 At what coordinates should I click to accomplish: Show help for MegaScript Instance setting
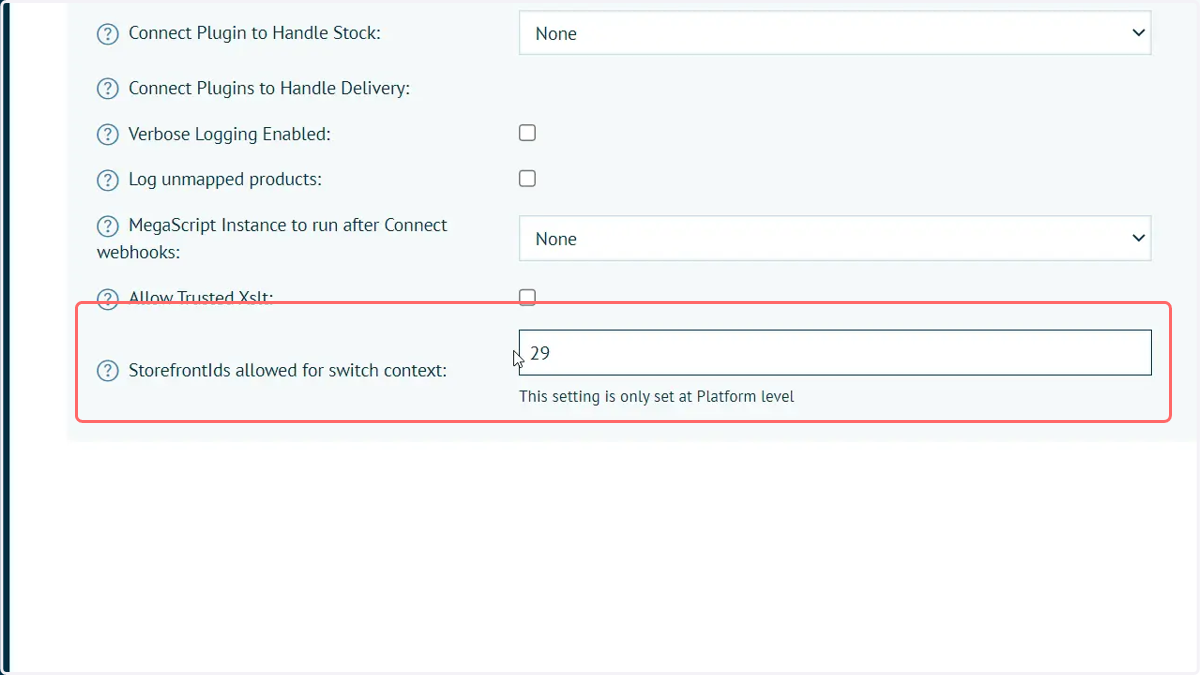click(107, 226)
